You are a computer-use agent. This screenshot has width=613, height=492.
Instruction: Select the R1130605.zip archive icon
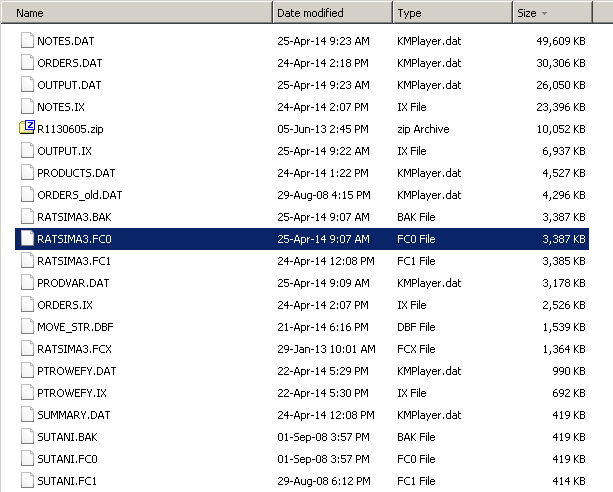click(27, 127)
